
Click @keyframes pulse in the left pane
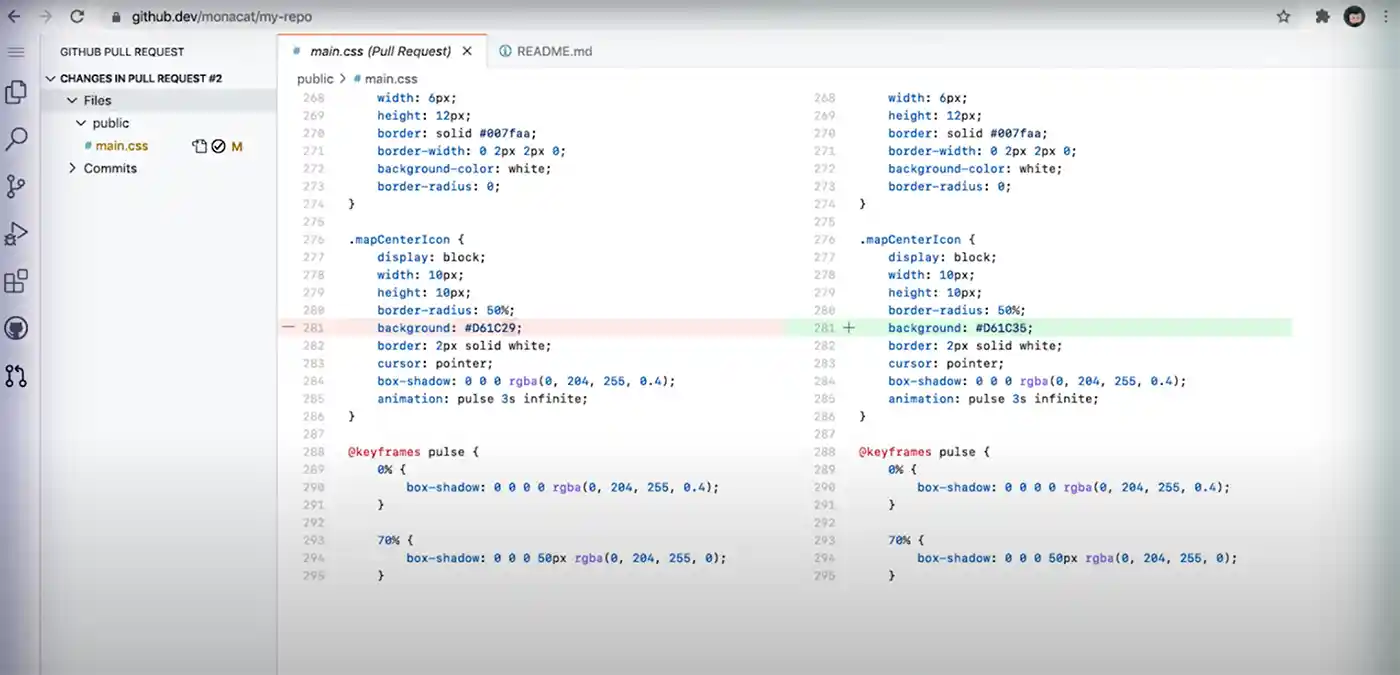pos(406,452)
